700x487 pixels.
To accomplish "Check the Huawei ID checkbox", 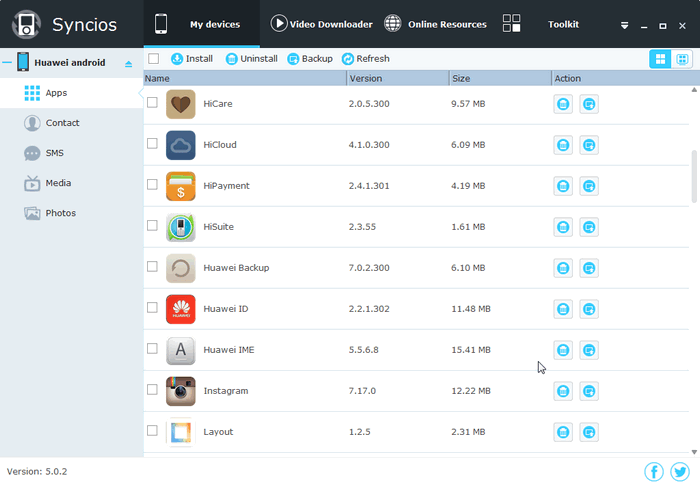I will tap(152, 308).
